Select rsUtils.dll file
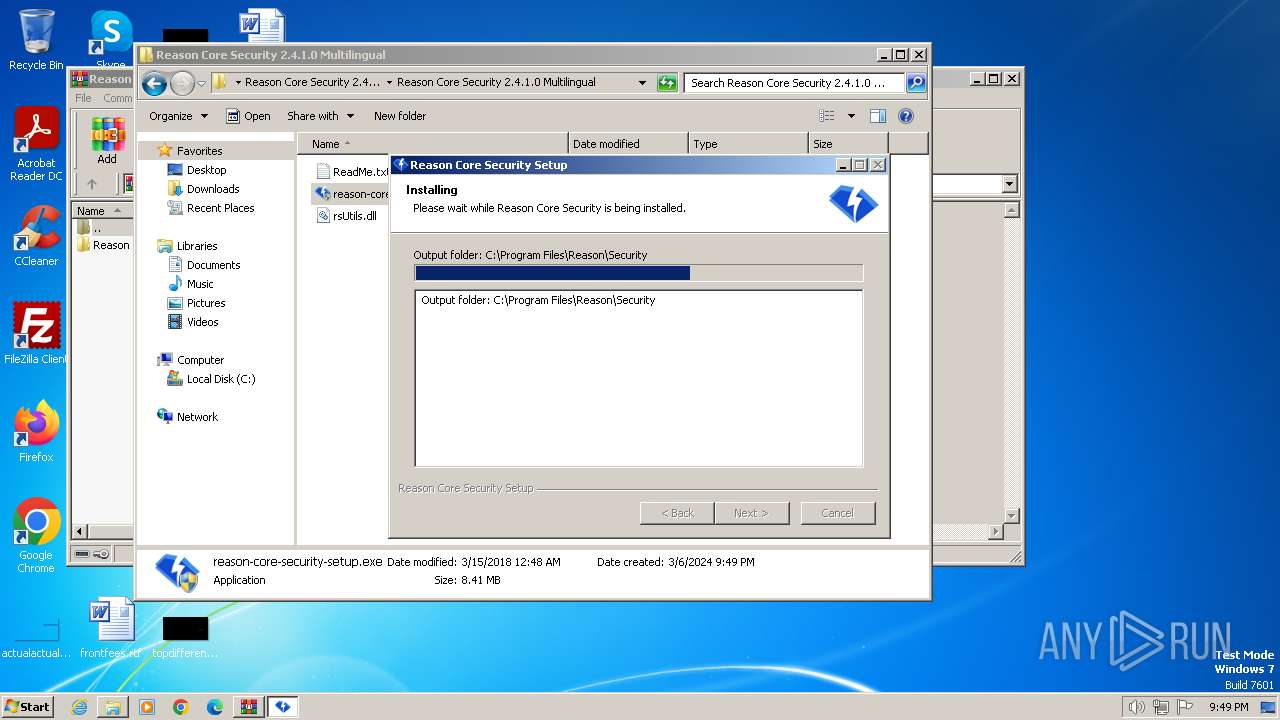Screen dimensions: 1280x720 pyautogui.click(x=346, y=216)
